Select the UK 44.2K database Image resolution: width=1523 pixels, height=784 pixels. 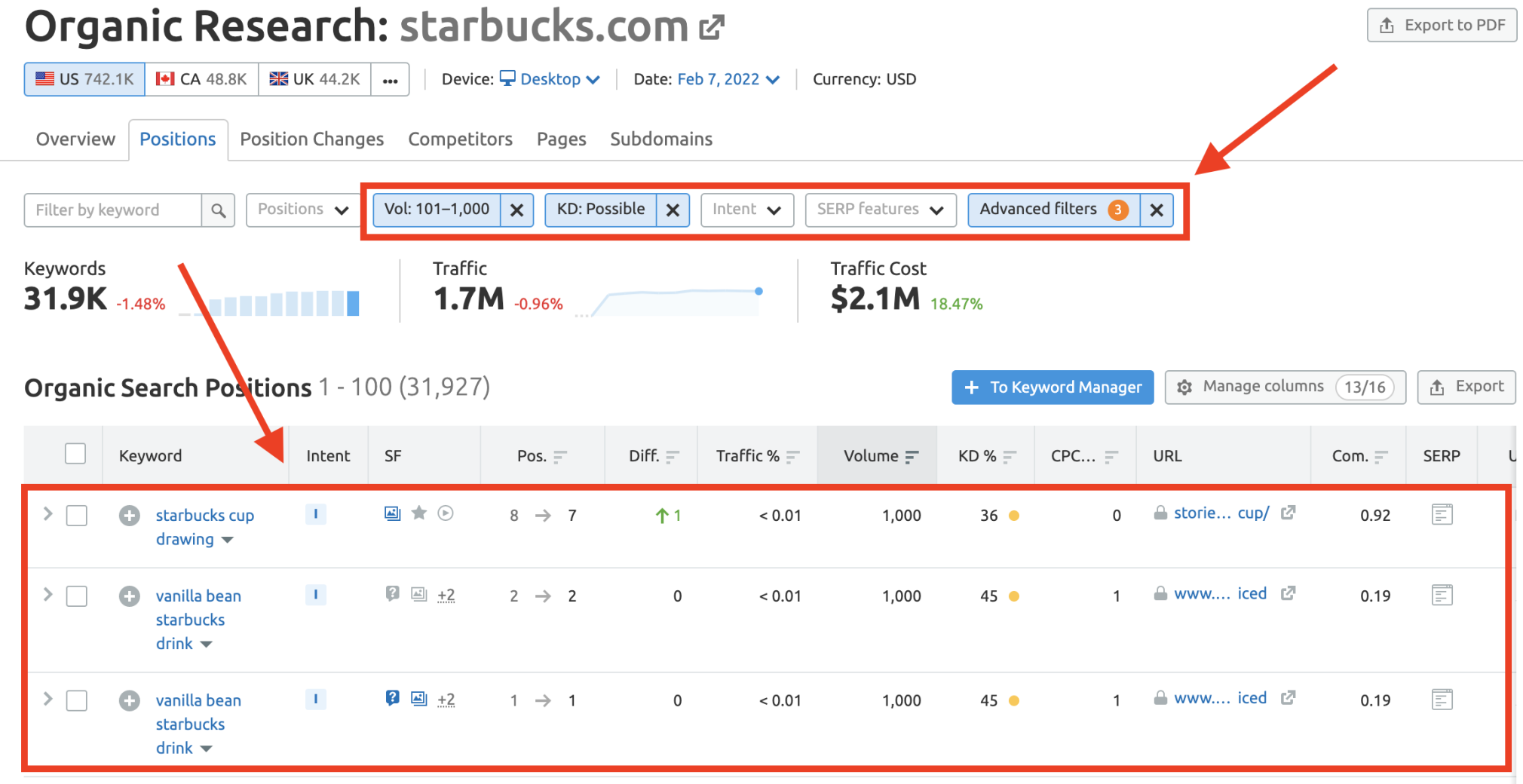tap(314, 79)
